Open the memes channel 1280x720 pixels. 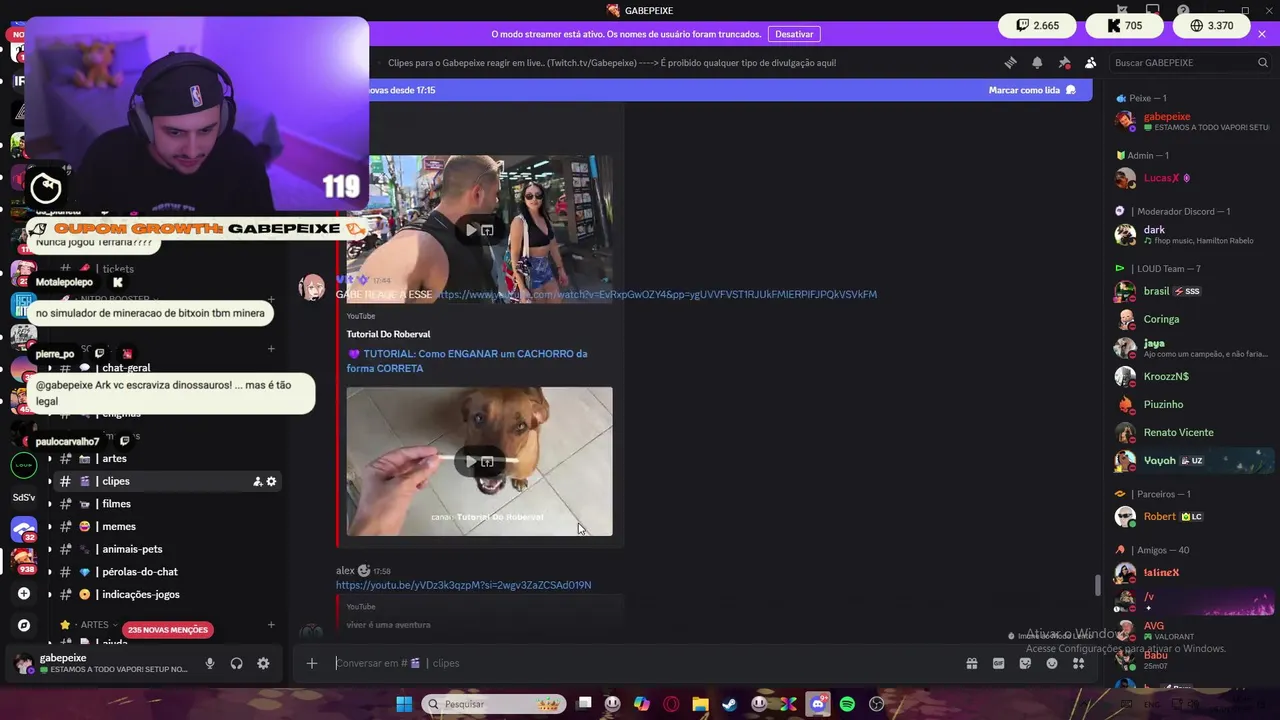(165, 526)
